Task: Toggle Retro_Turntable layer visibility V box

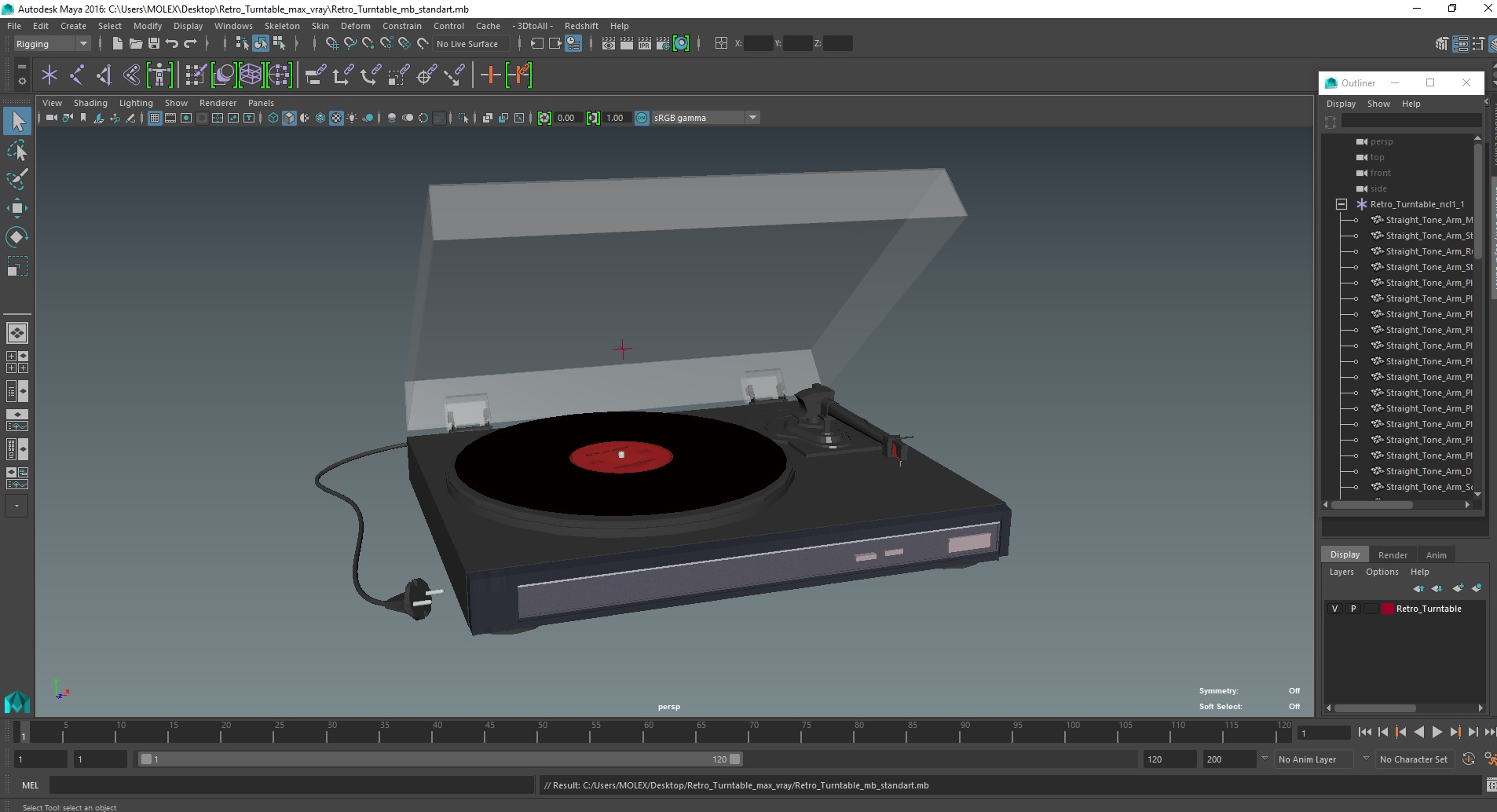Action: [x=1334, y=609]
